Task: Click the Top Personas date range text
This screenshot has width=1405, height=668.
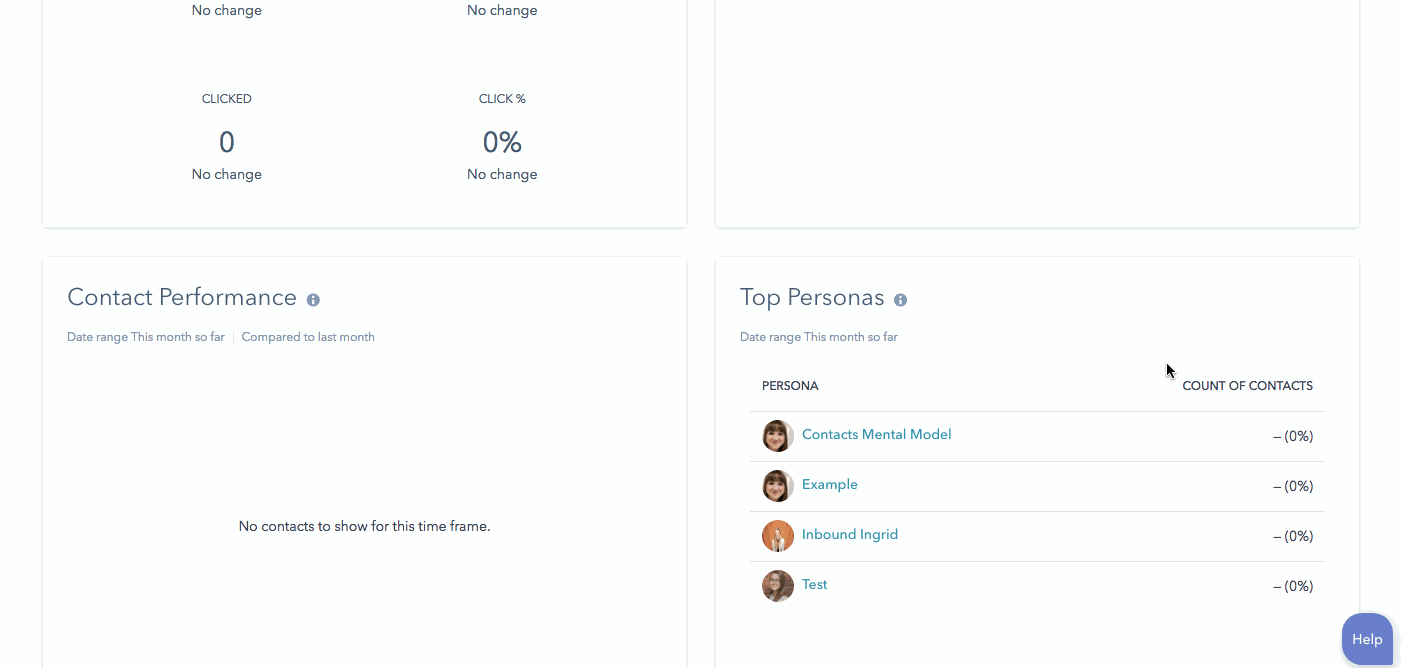Action: 819,337
